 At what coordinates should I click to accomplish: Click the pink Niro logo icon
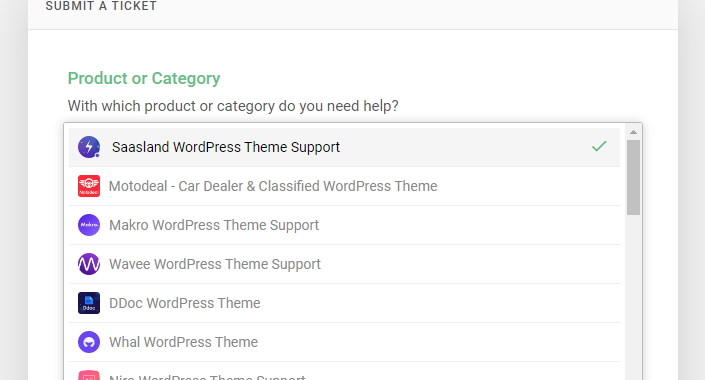tap(89, 375)
